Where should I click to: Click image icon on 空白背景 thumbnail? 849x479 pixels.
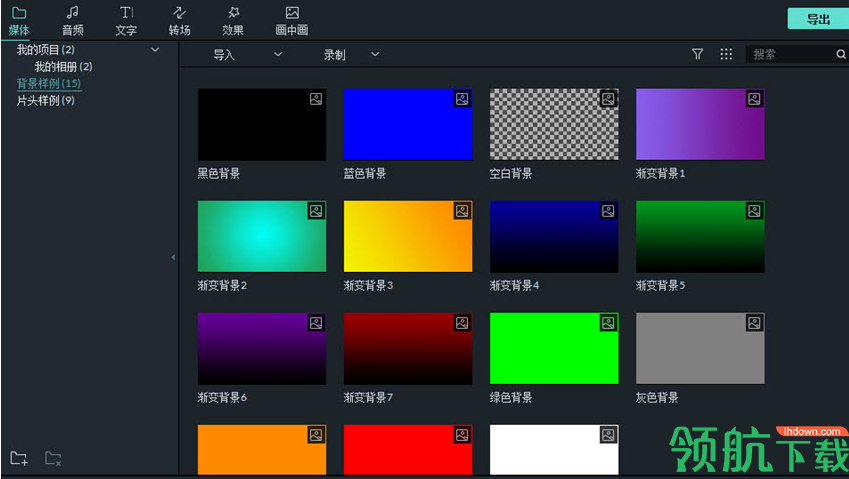608,99
